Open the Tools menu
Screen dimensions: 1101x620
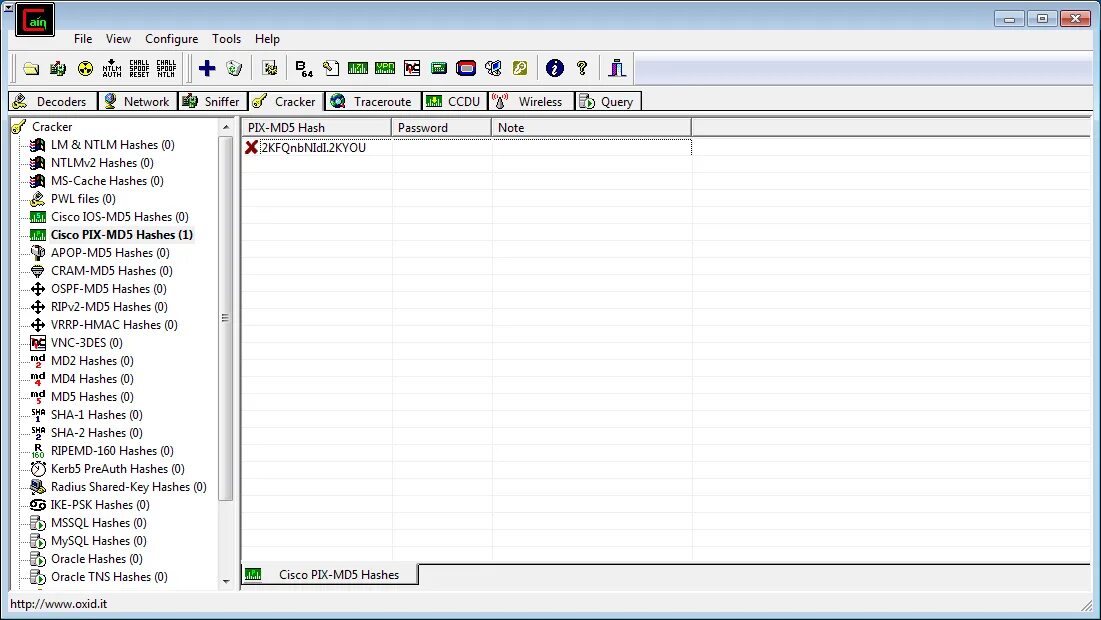226,39
